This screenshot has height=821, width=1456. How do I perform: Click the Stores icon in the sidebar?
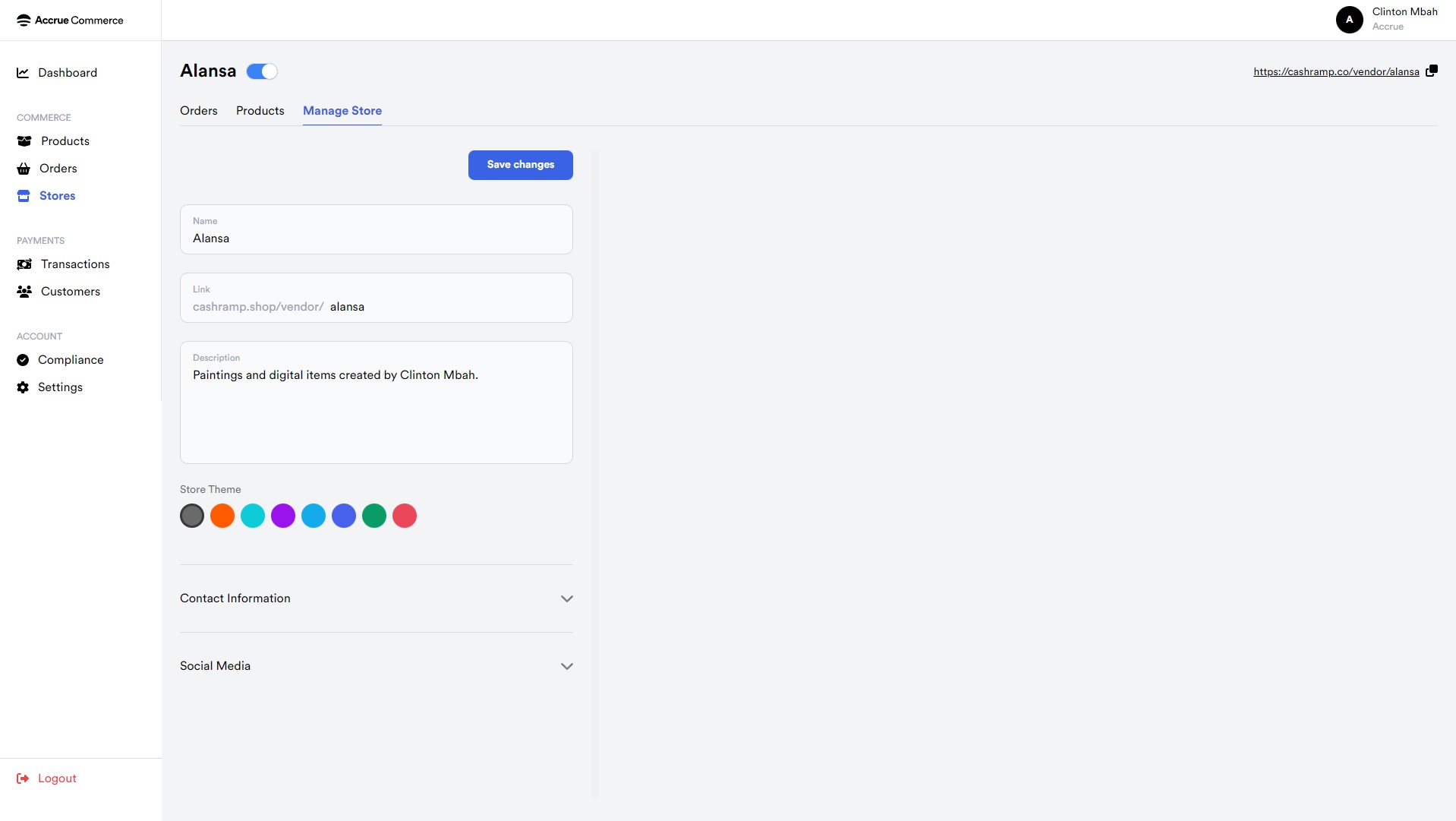[24, 195]
